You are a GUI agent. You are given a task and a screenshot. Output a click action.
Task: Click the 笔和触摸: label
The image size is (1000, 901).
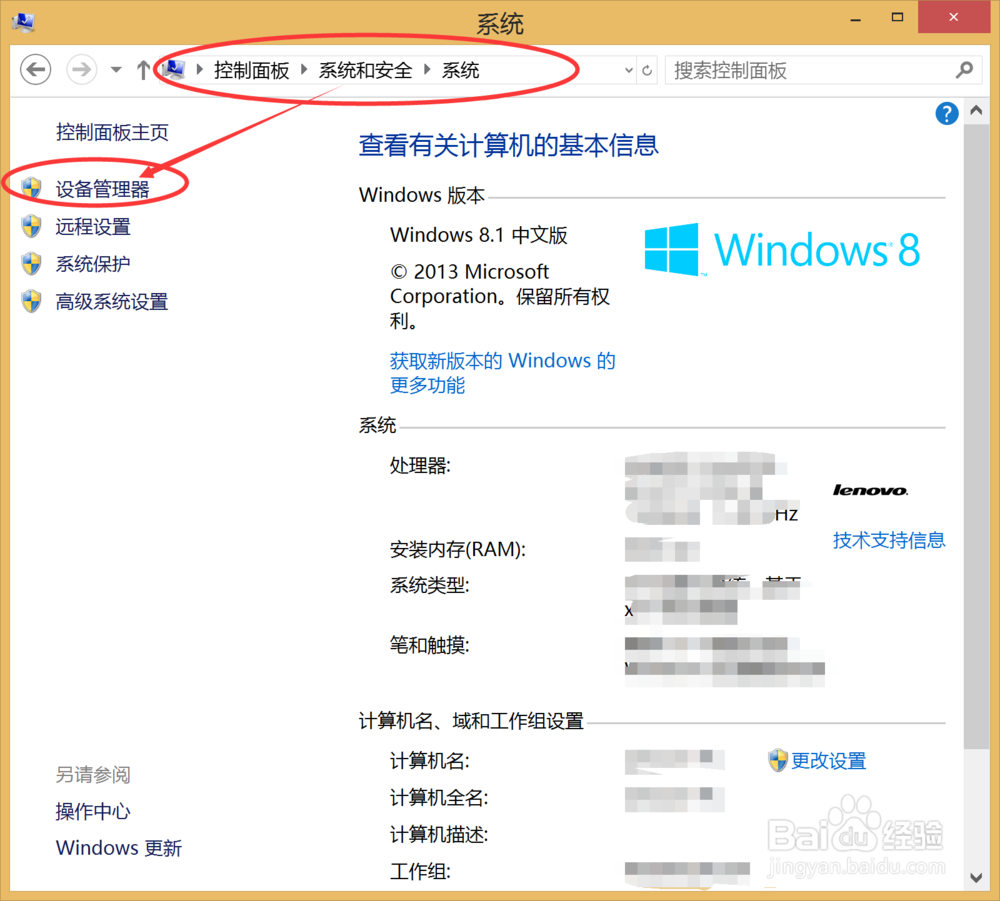pos(430,645)
